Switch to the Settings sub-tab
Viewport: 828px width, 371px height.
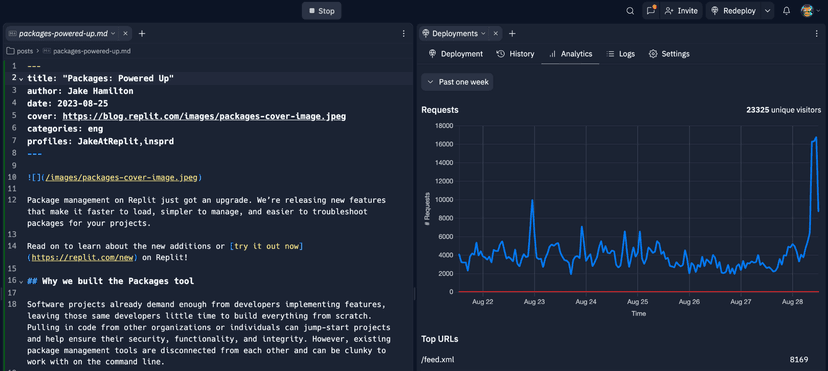669,54
